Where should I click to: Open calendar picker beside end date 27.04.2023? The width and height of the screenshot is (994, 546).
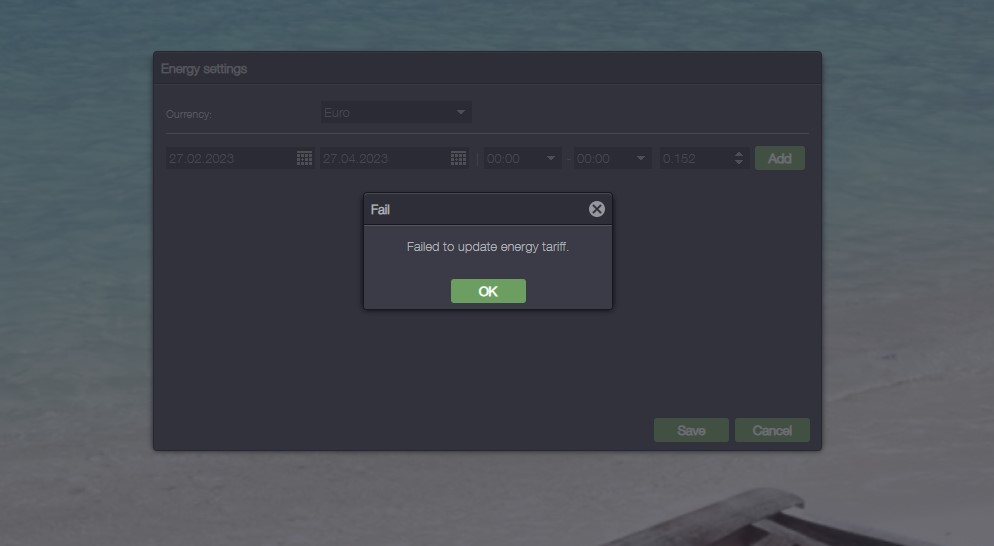(458, 158)
